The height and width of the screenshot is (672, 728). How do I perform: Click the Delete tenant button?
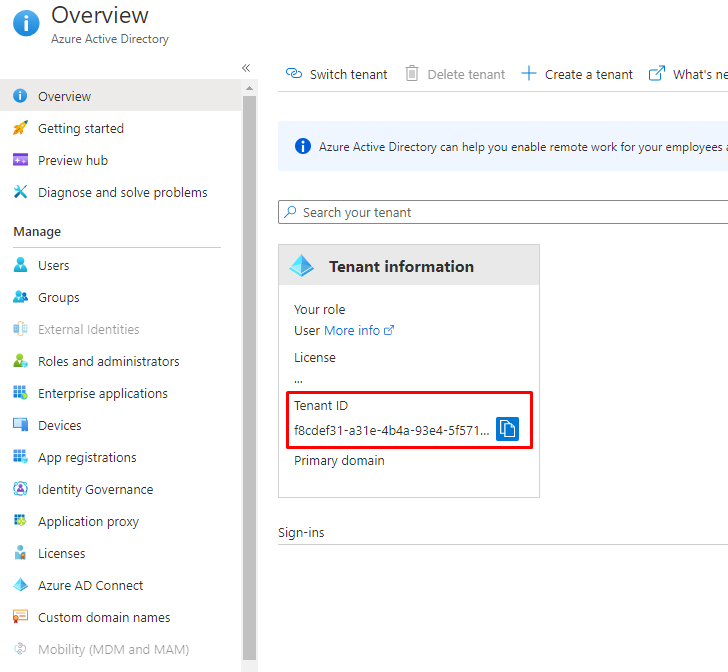pyautogui.click(x=455, y=74)
